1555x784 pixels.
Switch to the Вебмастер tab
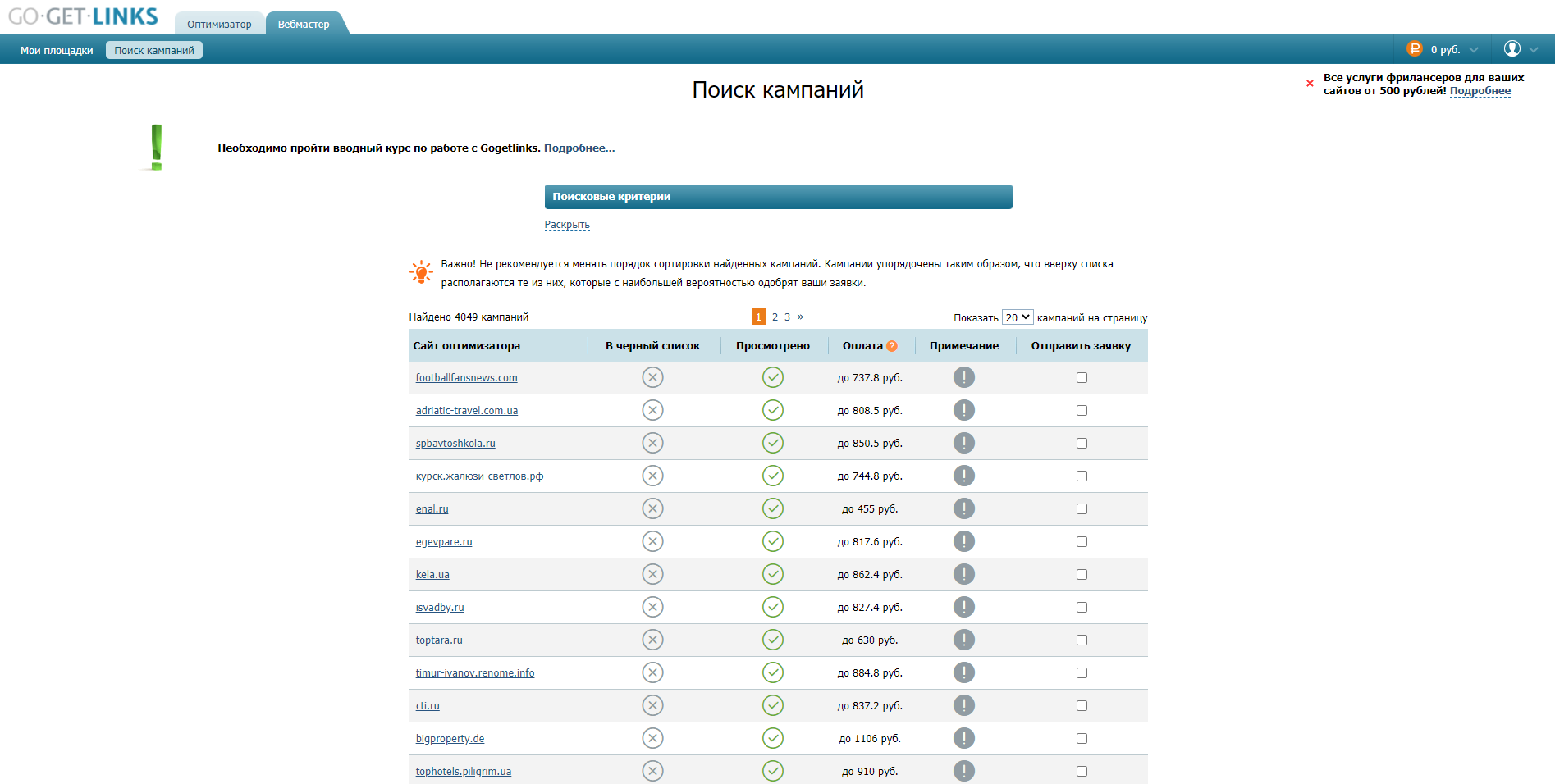coord(304,24)
